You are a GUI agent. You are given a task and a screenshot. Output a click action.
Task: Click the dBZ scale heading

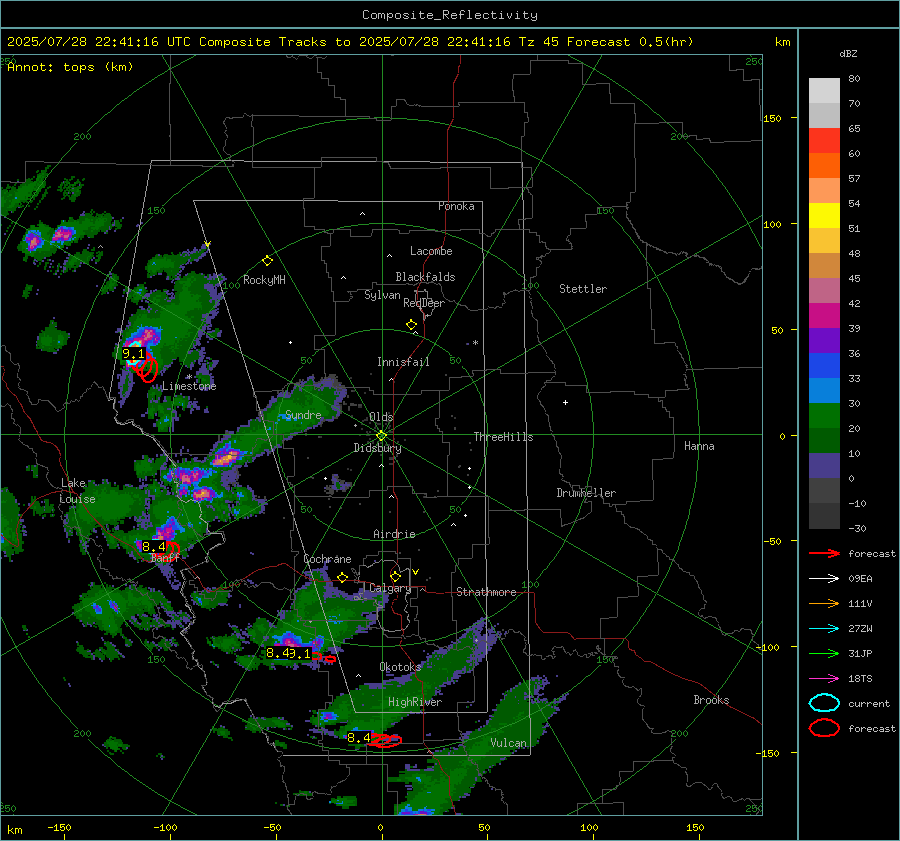848,53
